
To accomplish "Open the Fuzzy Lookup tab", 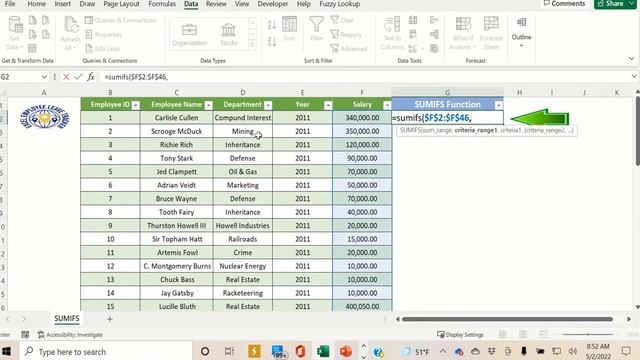I will (339, 4).
